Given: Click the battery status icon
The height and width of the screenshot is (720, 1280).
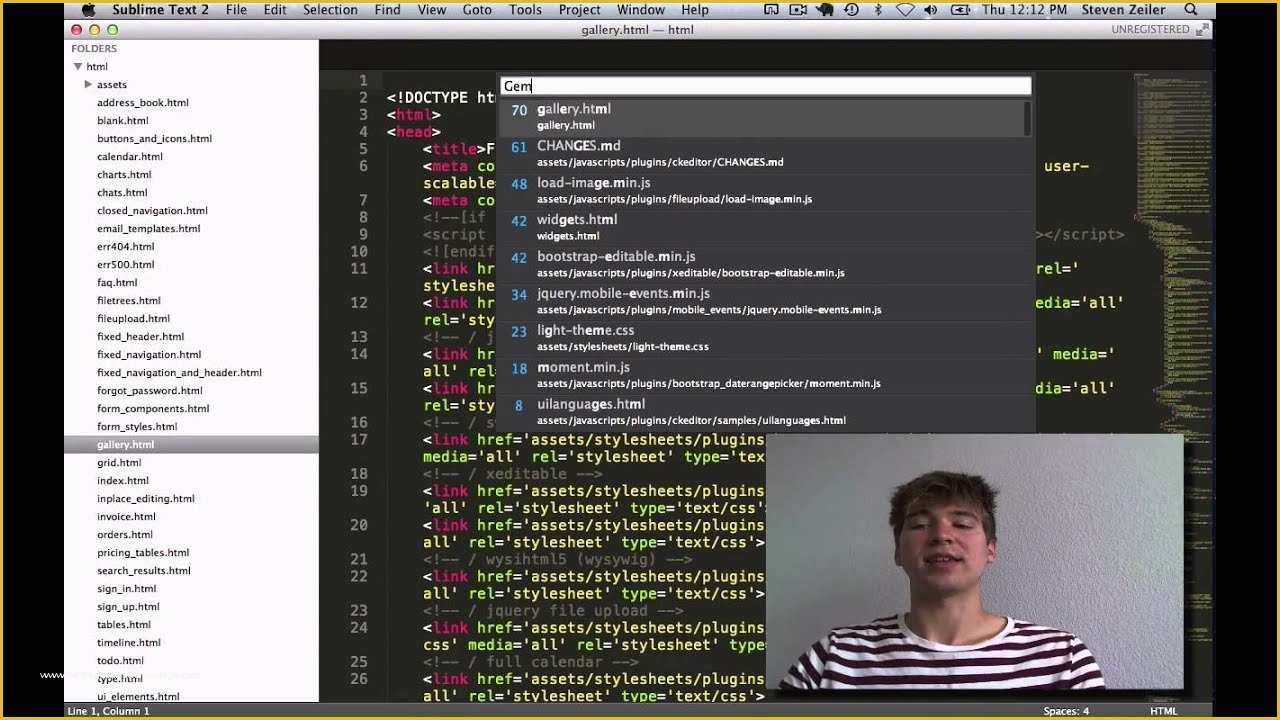Looking at the screenshot, I should click(962, 10).
